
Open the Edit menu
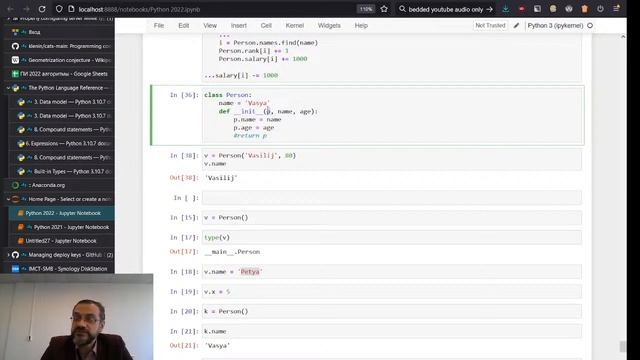(184, 25)
